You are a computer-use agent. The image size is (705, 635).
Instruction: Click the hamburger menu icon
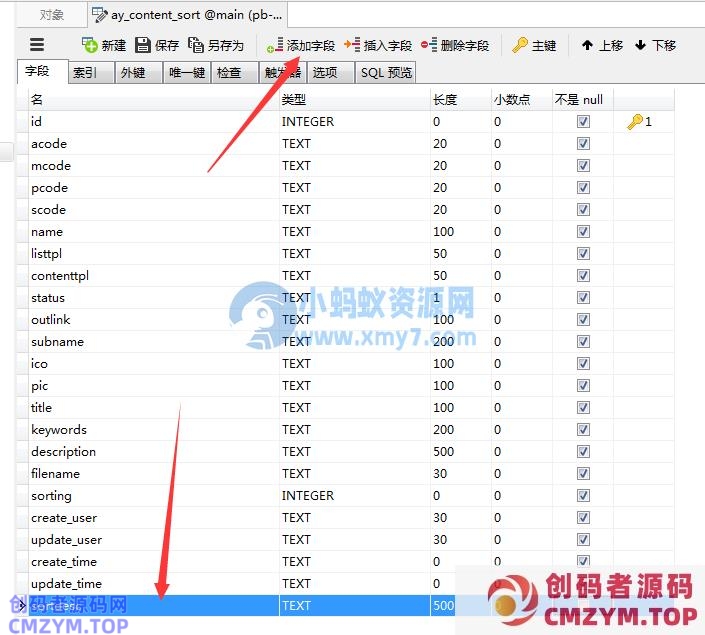[x=37, y=45]
